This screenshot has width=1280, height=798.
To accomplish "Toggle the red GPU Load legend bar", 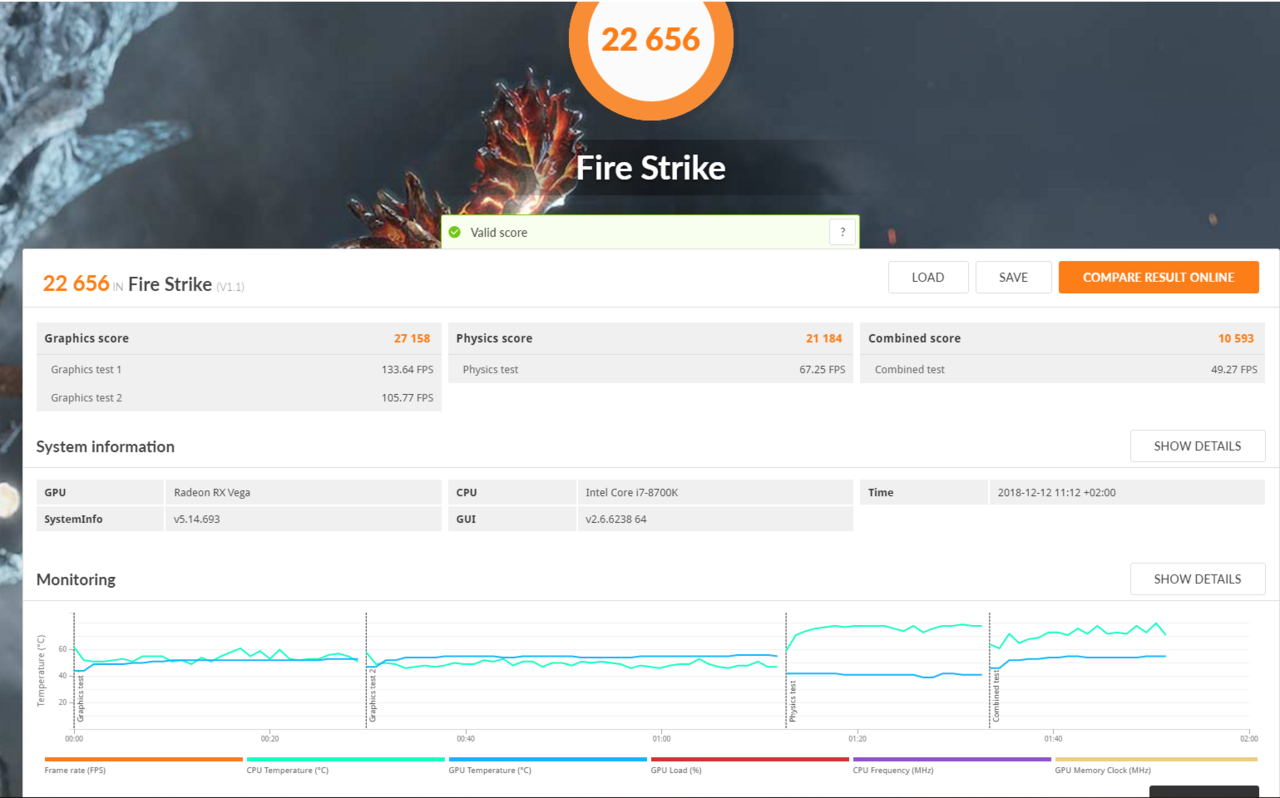I will tap(750, 760).
